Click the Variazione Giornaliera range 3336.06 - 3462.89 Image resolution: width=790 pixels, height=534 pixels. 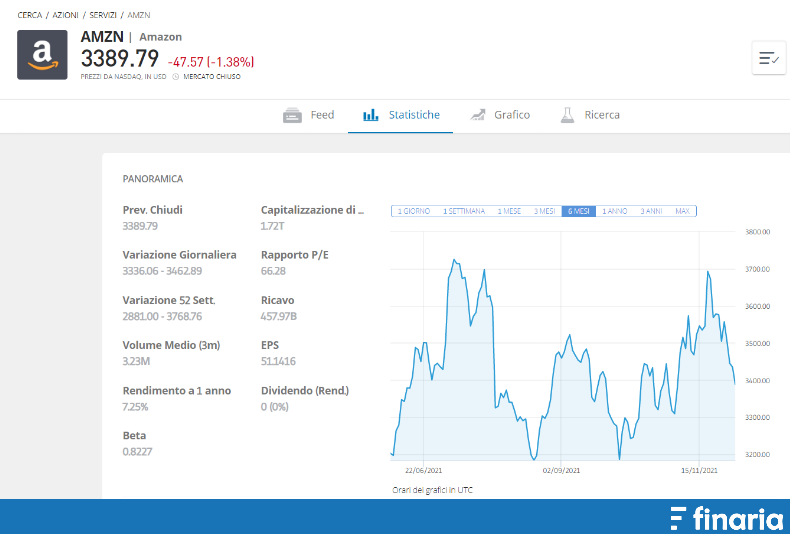coord(162,271)
